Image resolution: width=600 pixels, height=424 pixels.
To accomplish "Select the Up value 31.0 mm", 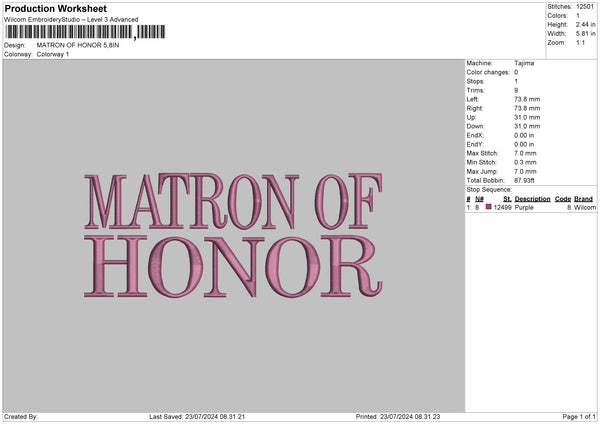I will click(527, 117).
